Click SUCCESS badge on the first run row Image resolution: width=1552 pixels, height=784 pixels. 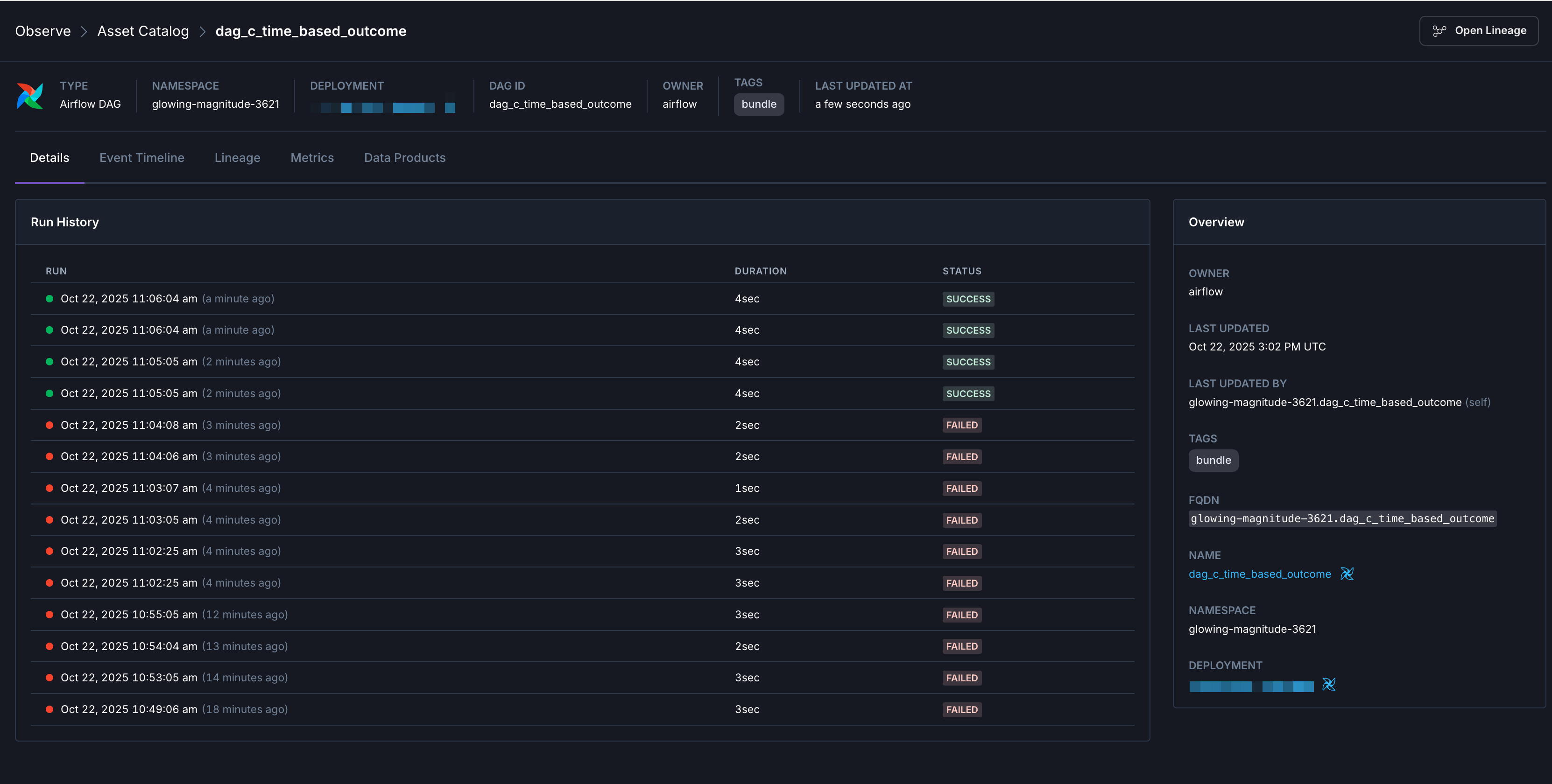click(x=967, y=299)
